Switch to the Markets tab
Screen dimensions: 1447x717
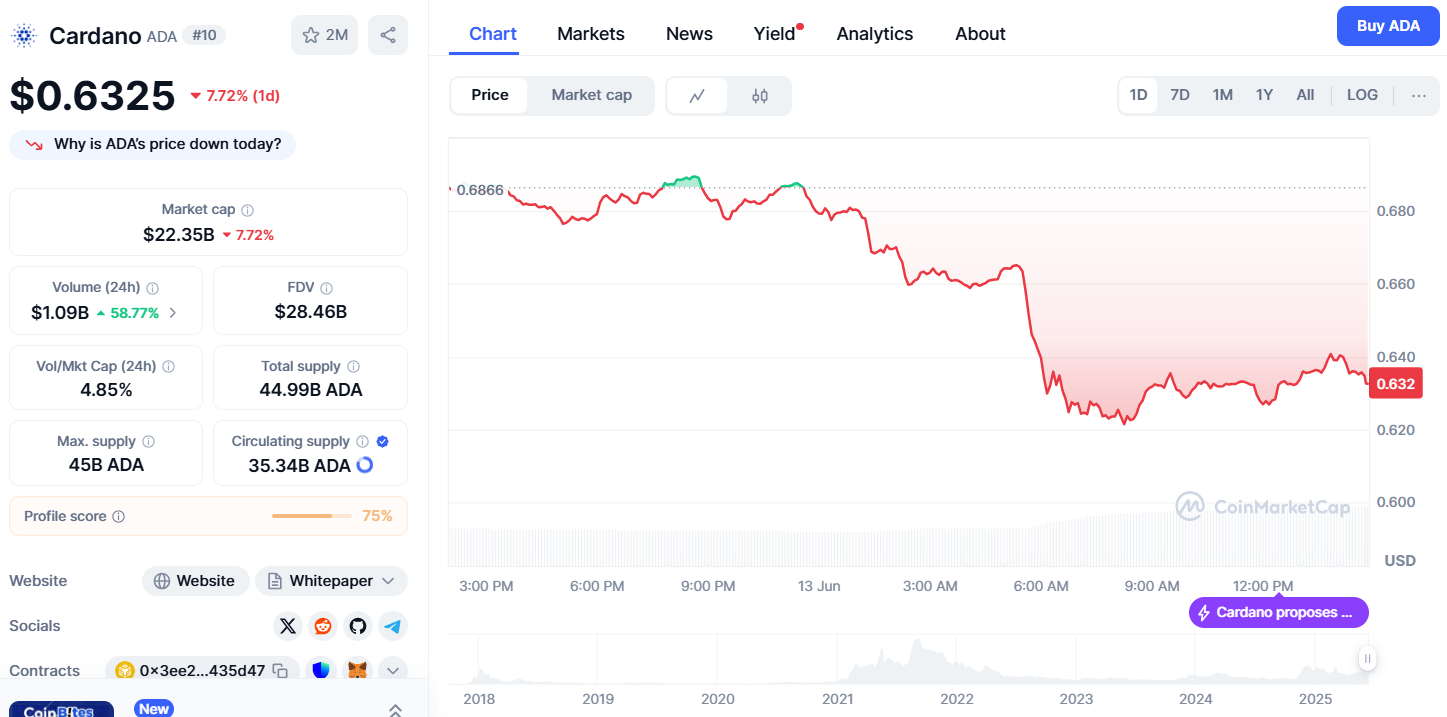pyautogui.click(x=590, y=34)
